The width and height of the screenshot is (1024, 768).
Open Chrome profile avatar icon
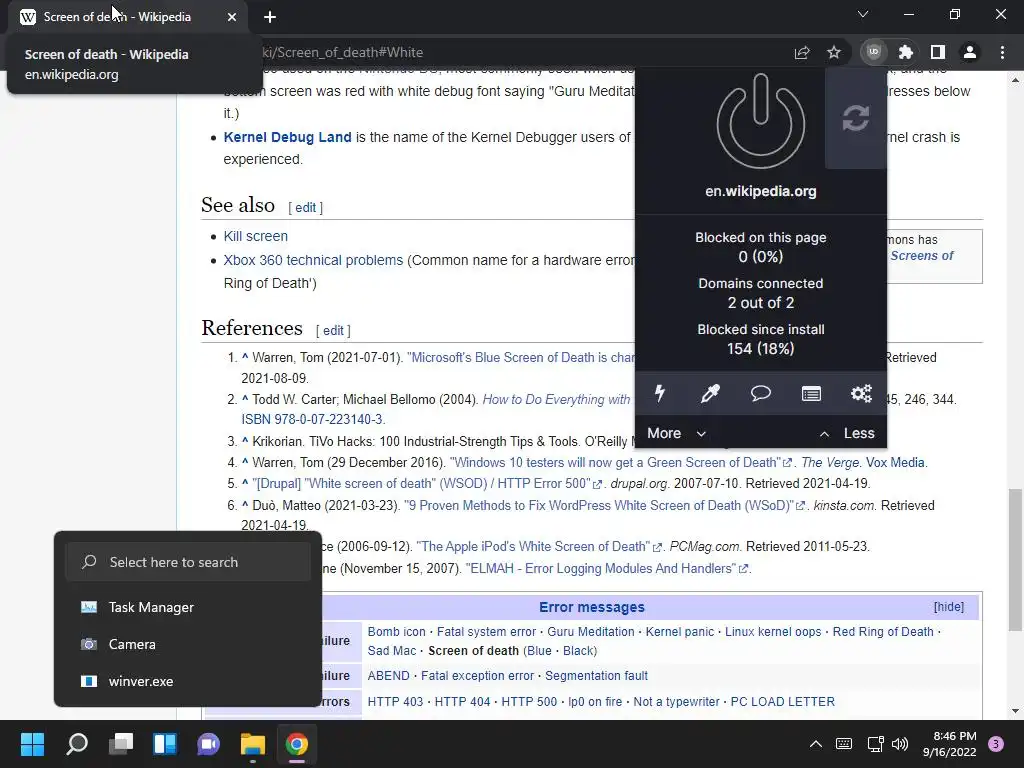pyautogui.click(x=970, y=52)
